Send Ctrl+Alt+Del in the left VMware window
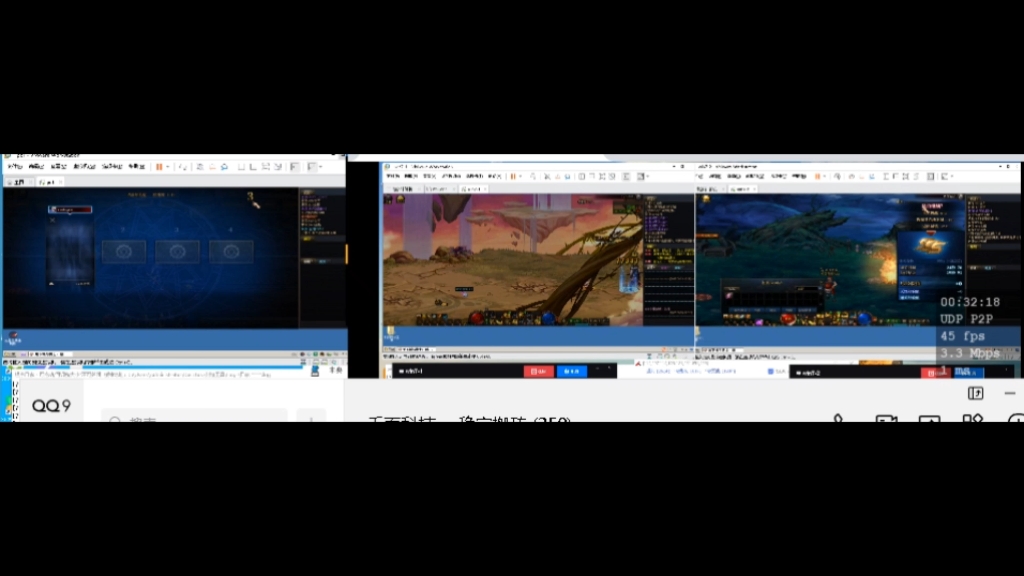The image size is (1024, 576). pos(183,167)
